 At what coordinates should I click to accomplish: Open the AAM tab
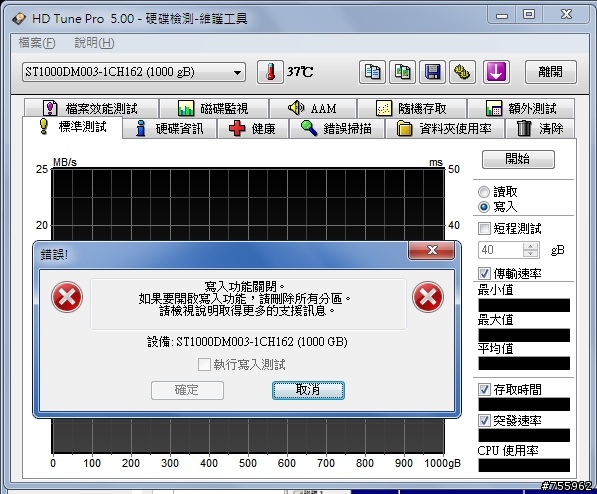[313, 109]
